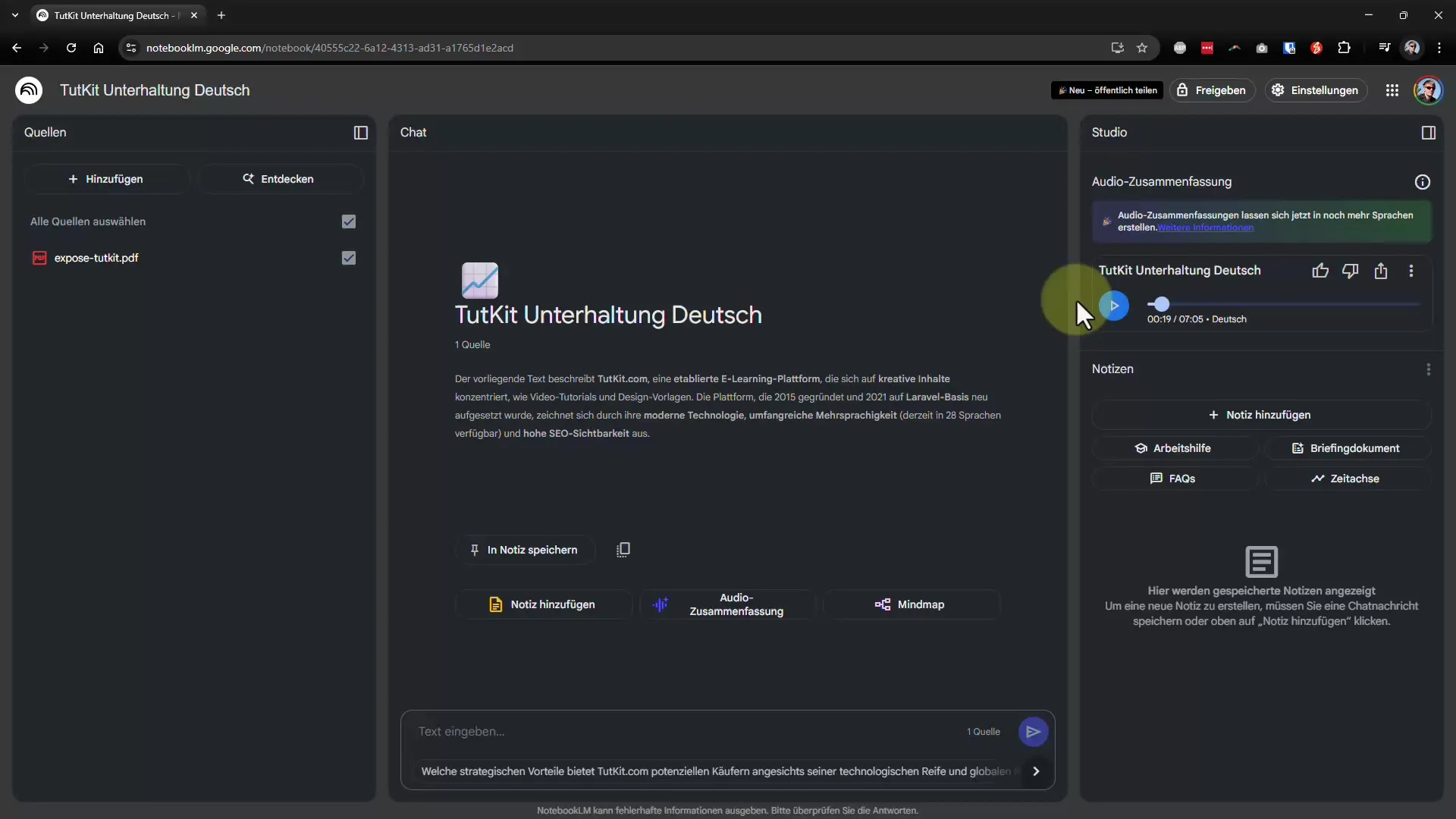Image resolution: width=1456 pixels, height=819 pixels.
Task: Open the browser extensions puzzle icon
Action: 1344,48
